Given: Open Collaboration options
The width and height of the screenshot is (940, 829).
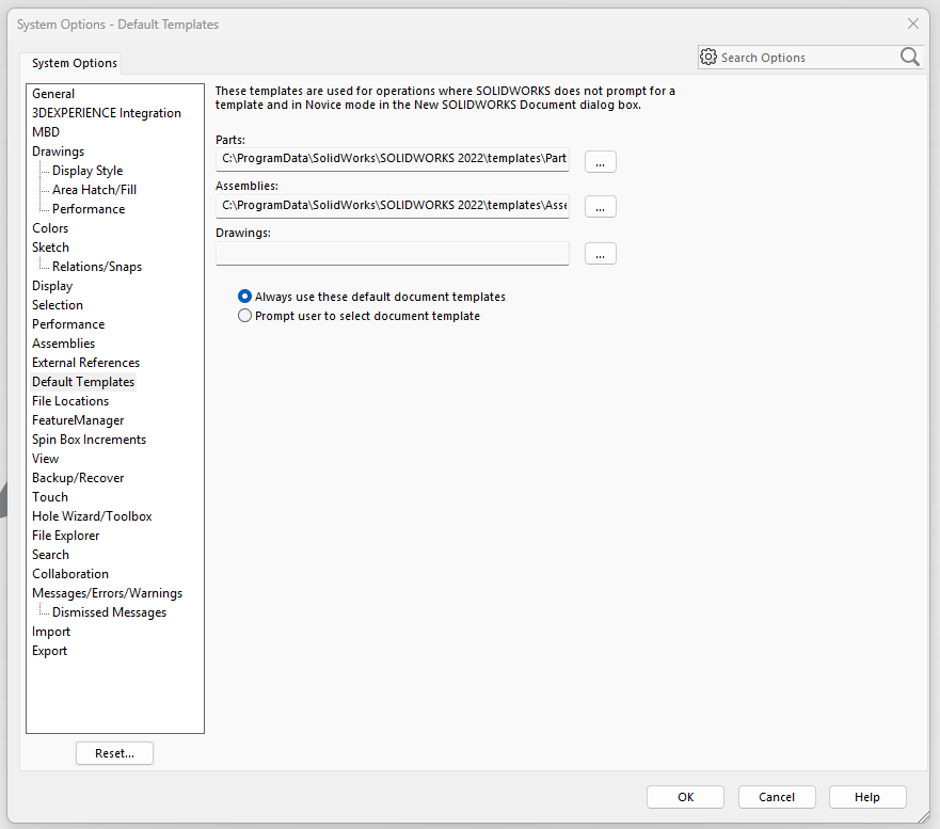Looking at the screenshot, I should tap(70, 573).
